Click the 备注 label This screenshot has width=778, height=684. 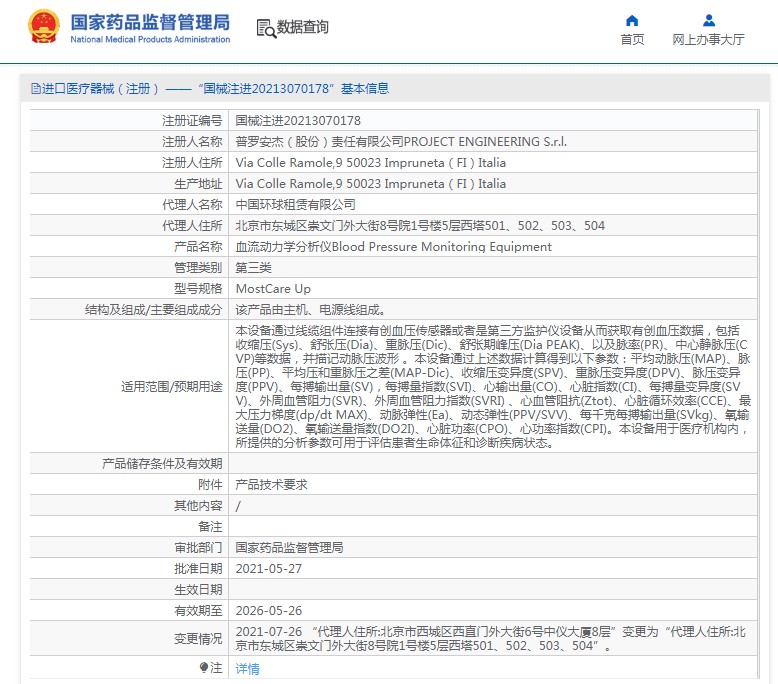click(x=210, y=526)
